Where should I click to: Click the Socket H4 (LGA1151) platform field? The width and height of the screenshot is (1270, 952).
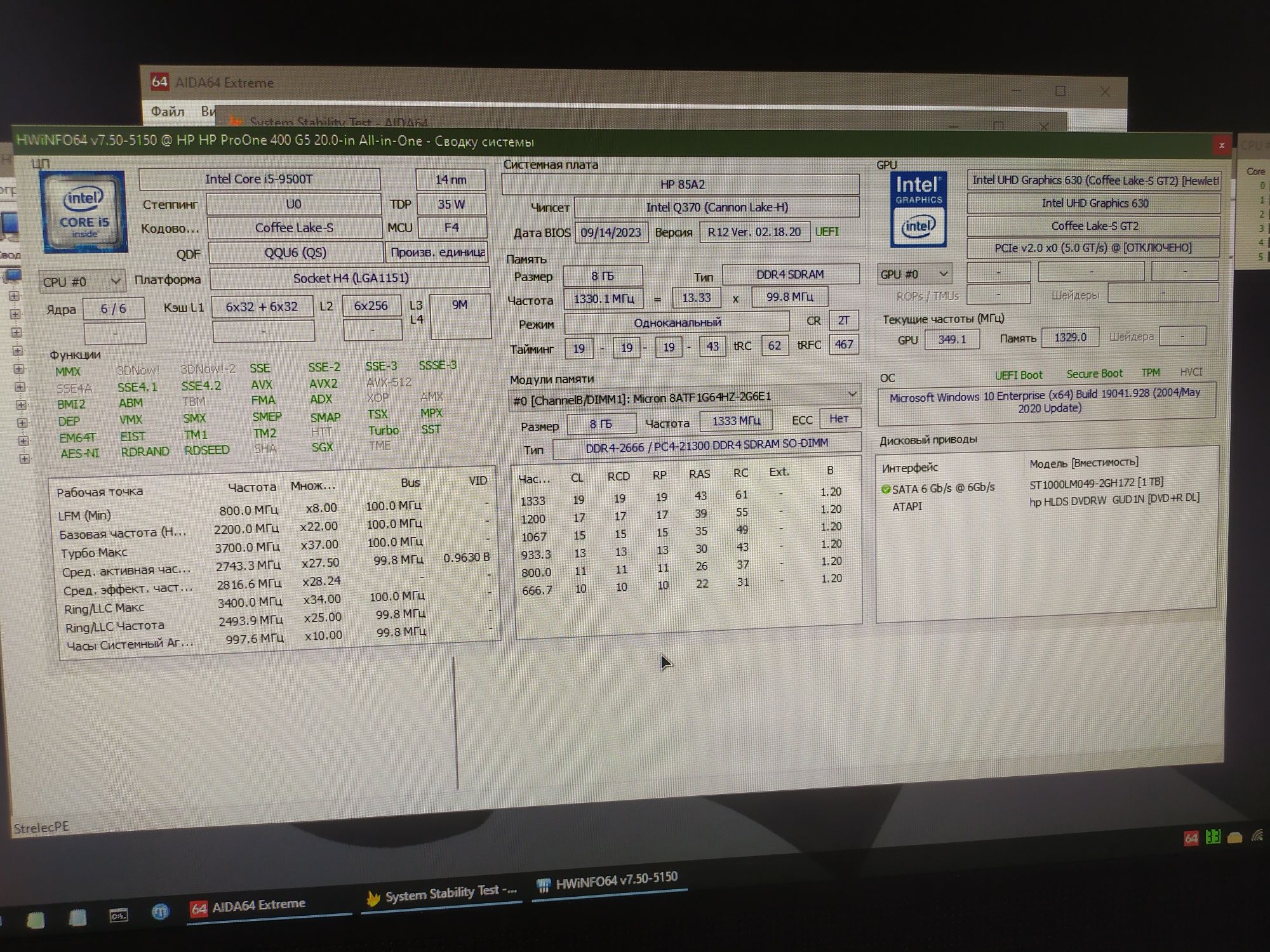pyautogui.click(x=351, y=278)
